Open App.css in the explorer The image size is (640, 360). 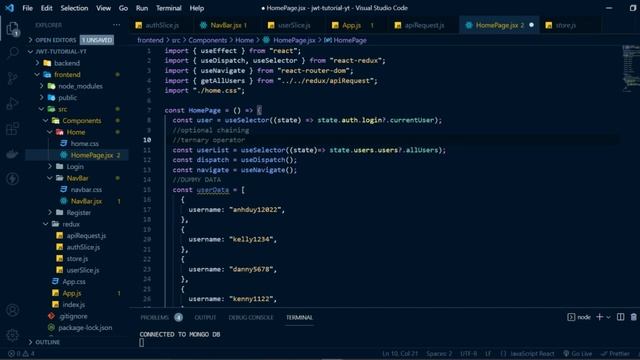pos(73,282)
